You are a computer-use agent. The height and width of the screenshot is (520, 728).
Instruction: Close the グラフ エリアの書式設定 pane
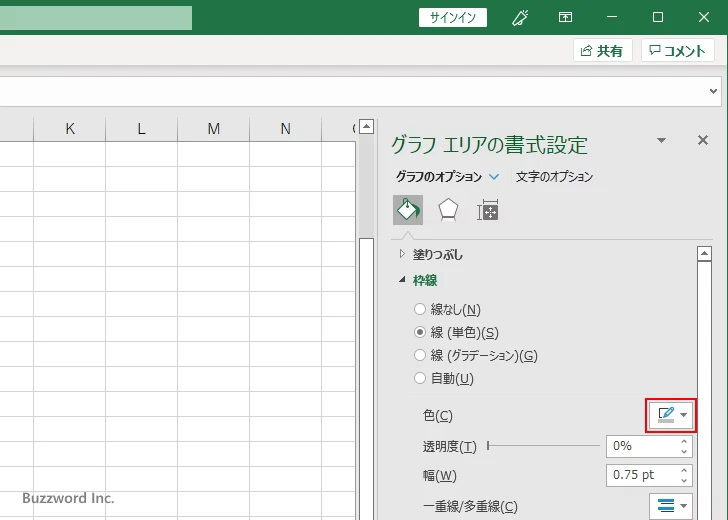[702, 141]
